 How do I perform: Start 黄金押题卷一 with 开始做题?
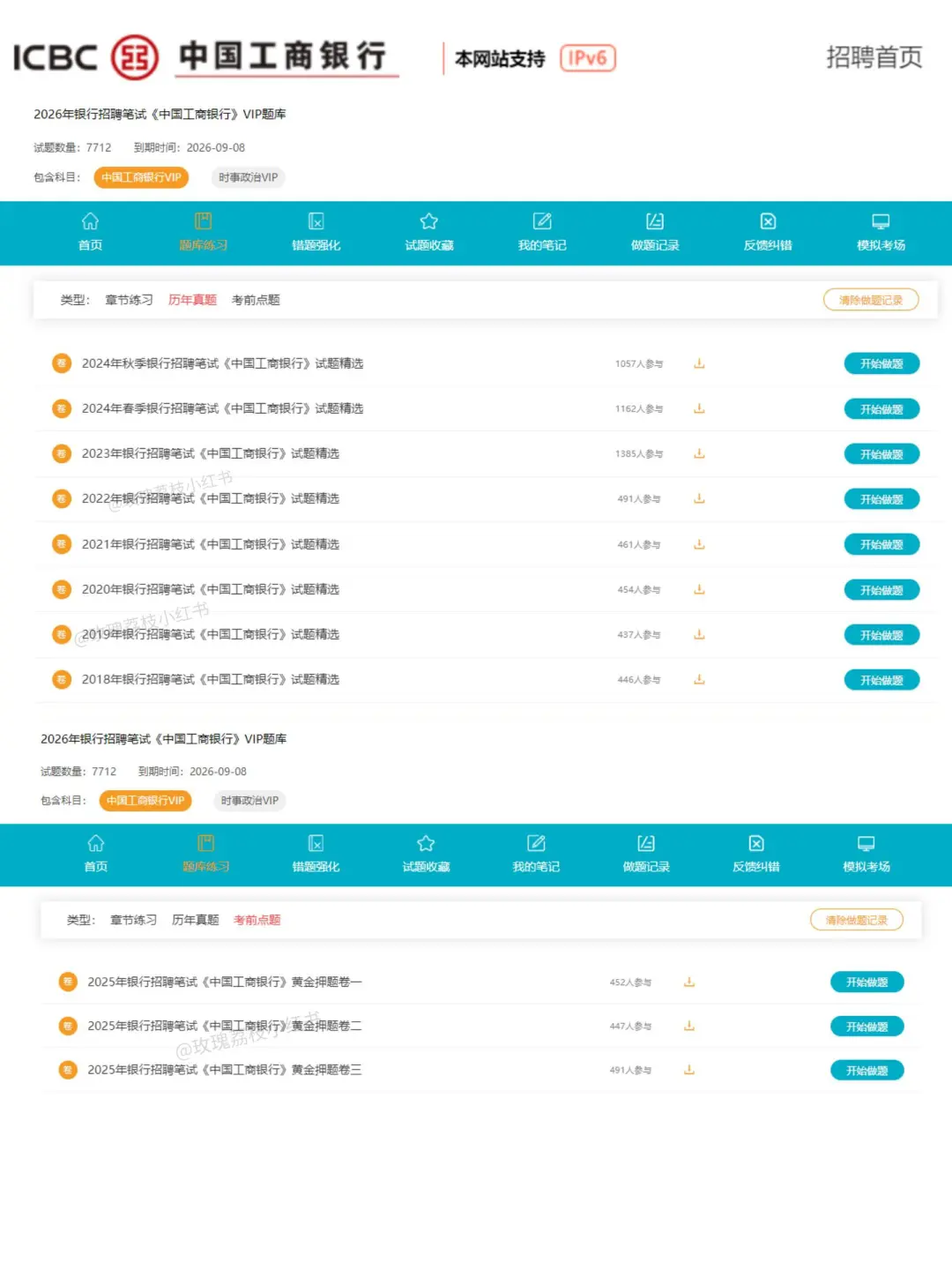(x=867, y=982)
